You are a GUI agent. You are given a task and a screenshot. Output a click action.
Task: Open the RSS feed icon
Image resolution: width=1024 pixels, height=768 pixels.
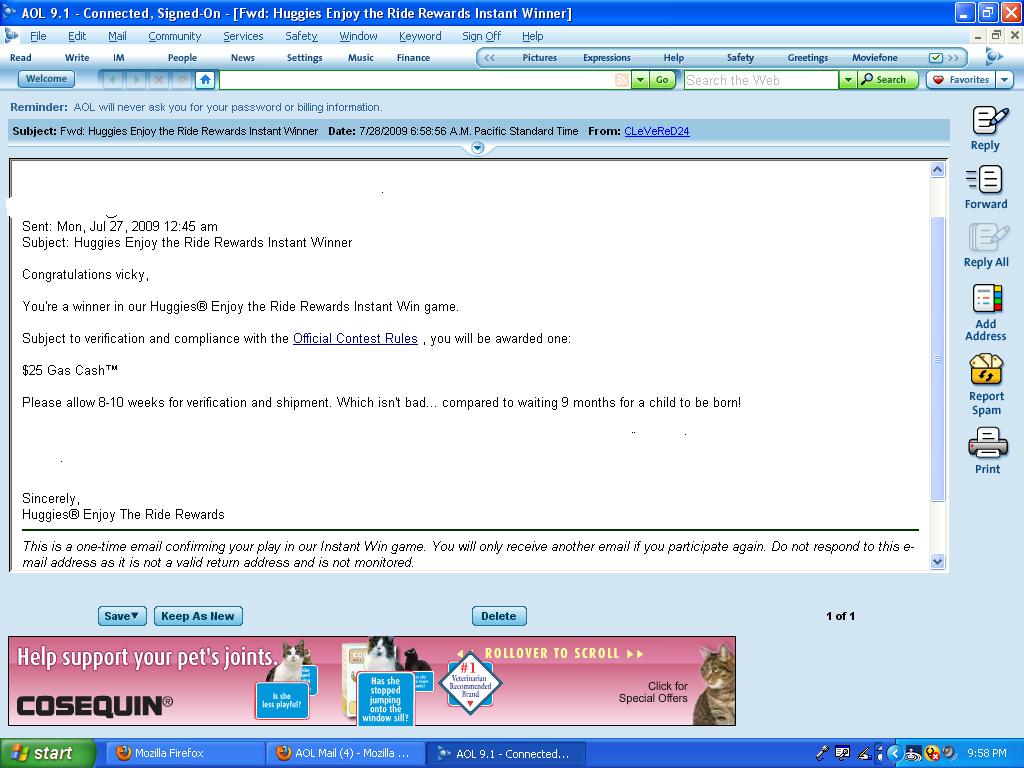pyautogui.click(x=622, y=80)
